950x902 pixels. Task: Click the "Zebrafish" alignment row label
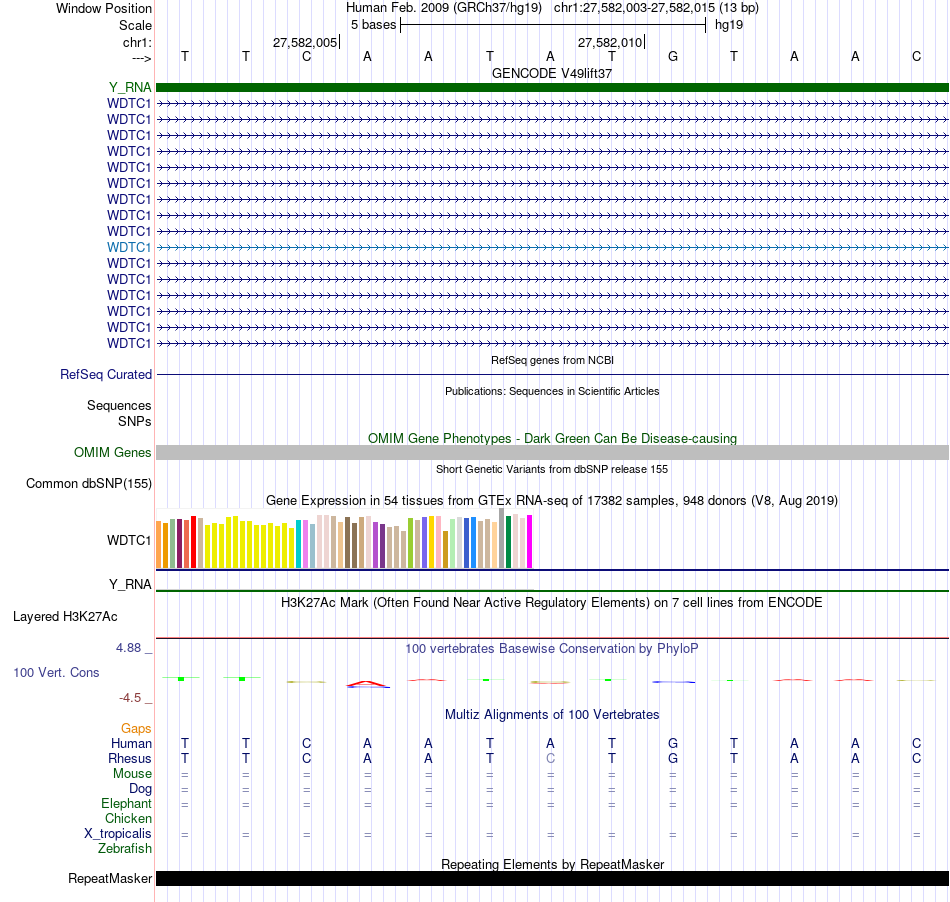pyautogui.click(x=125, y=849)
